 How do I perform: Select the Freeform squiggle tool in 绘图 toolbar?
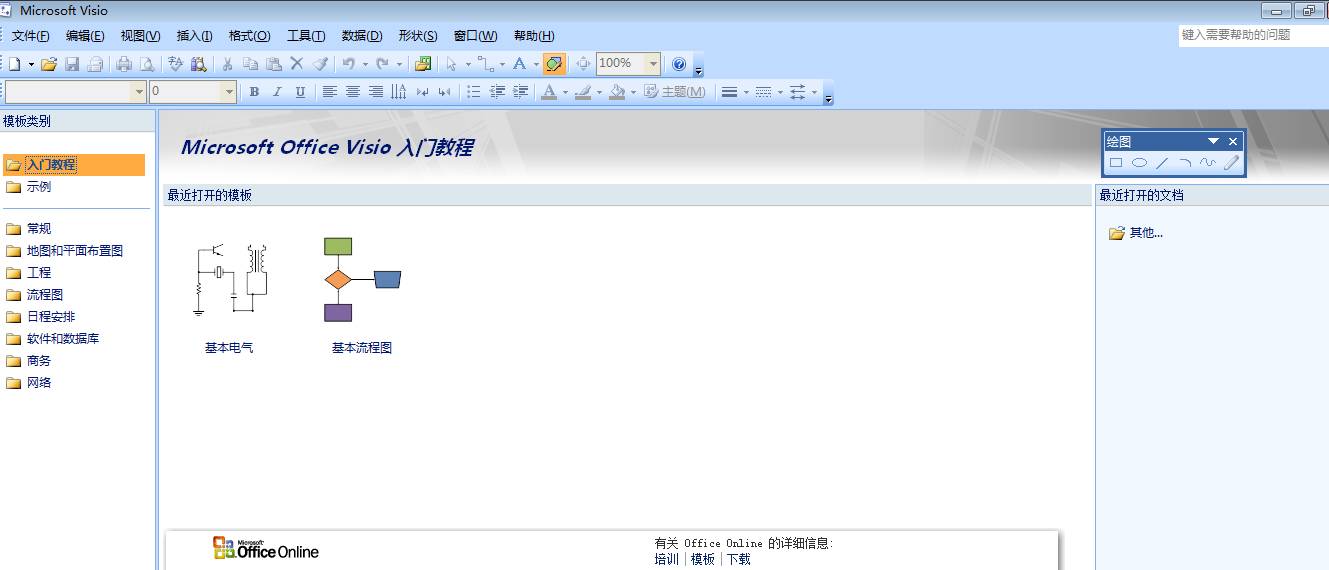click(x=1208, y=163)
